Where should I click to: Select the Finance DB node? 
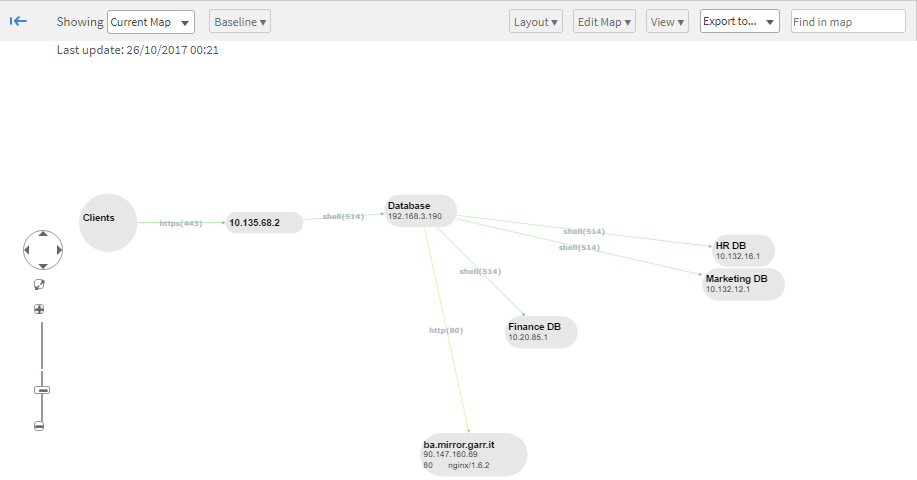[x=541, y=332]
